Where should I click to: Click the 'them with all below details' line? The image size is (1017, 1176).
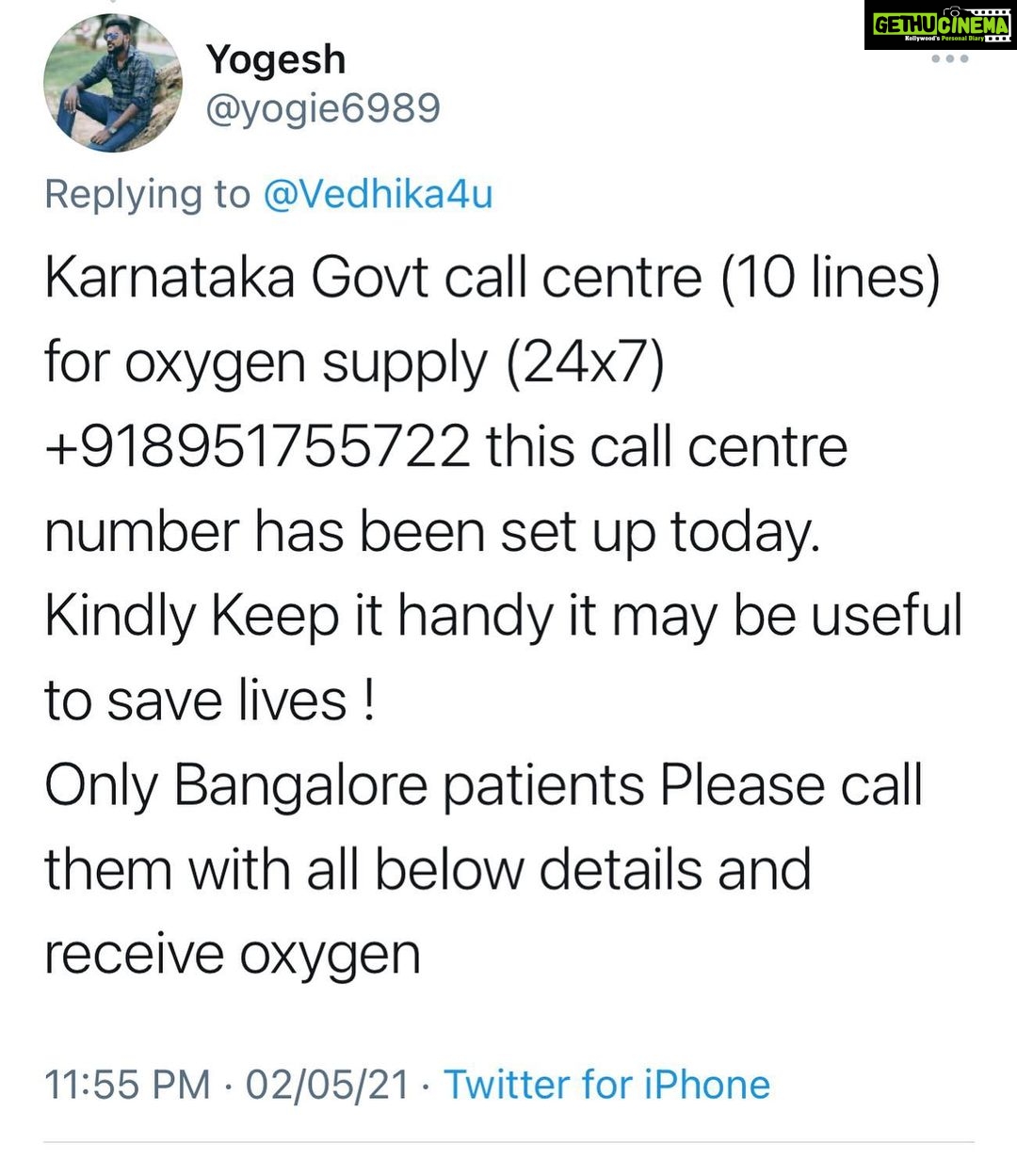428,870
